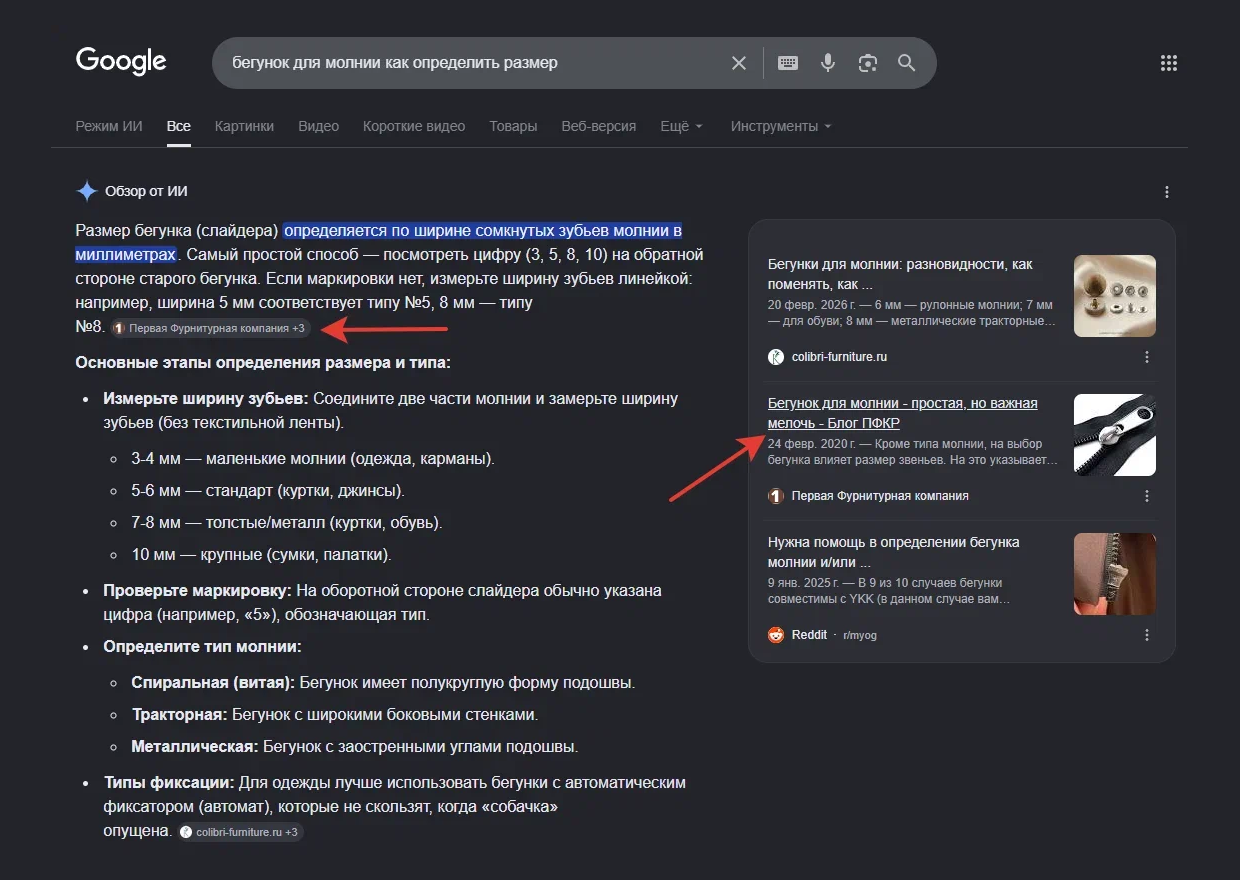This screenshot has height=880, width=1240.
Task: Open the on-screen keyboard input tool
Action: 788,63
